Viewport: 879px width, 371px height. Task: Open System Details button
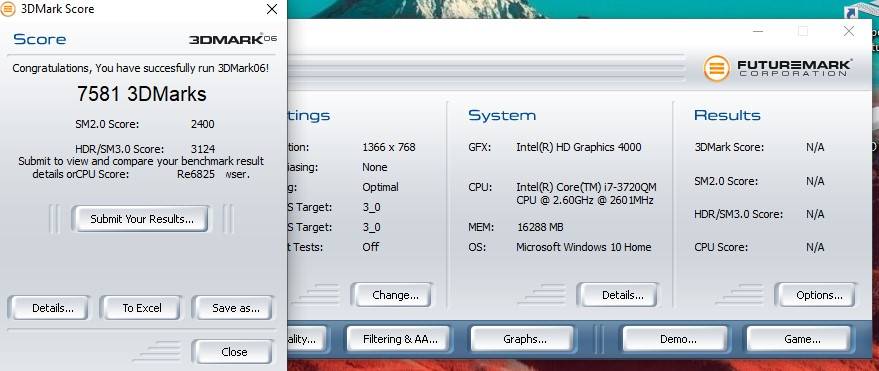622,295
